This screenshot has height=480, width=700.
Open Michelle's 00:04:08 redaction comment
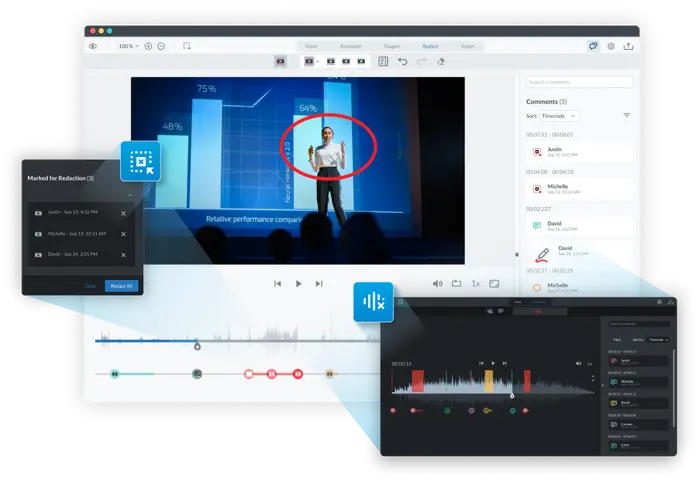pyautogui.click(x=579, y=189)
